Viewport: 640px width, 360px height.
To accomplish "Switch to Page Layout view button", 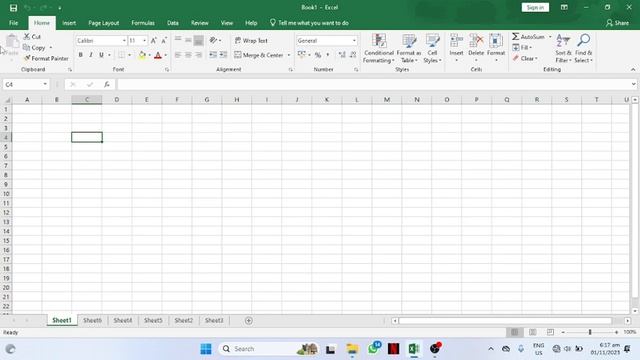I will point(533,332).
